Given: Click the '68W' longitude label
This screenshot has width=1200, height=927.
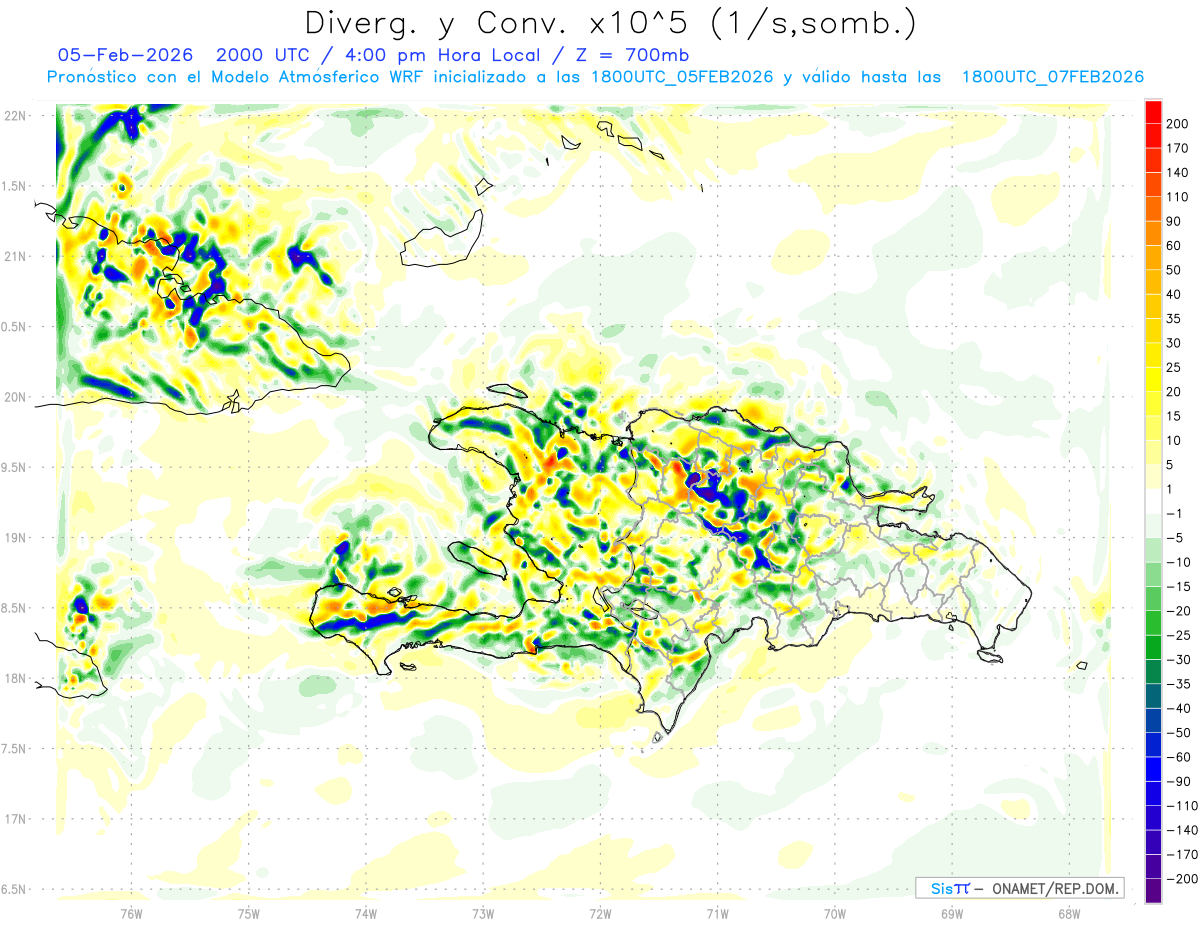Looking at the screenshot, I should 1068,912.
